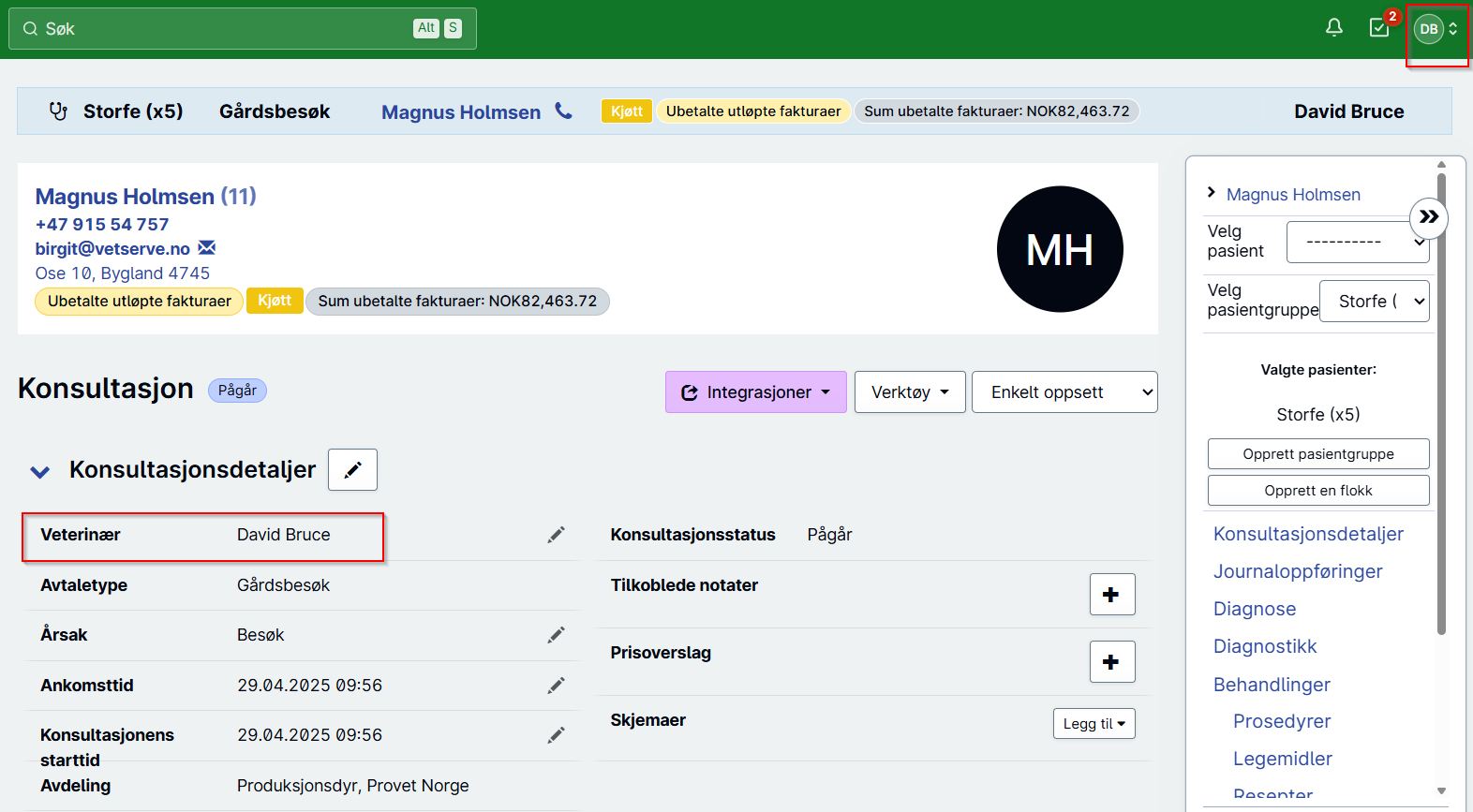The height and width of the screenshot is (812, 1473).
Task: Click the client card Sum ubetalte fakturaer tag
Action: (x=457, y=302)
